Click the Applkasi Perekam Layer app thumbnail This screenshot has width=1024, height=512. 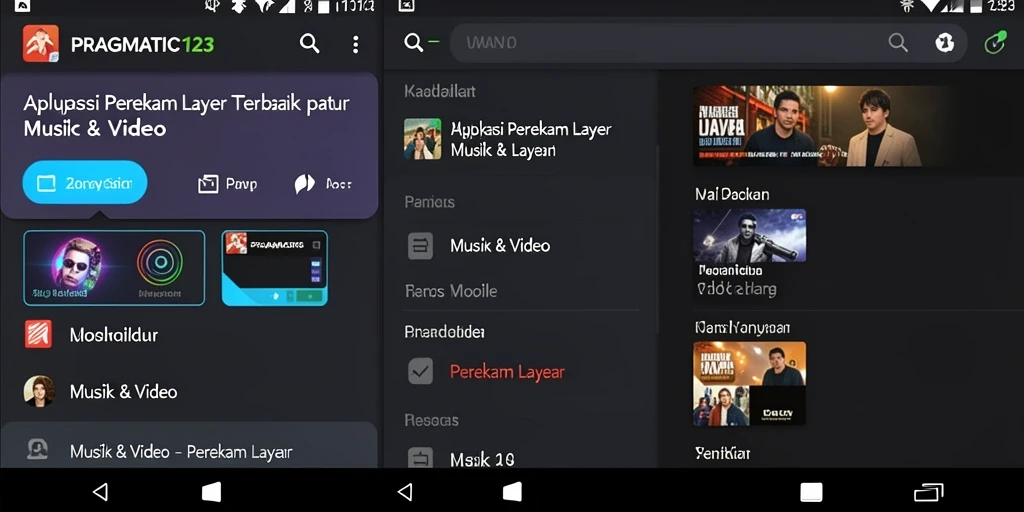[x=422, y=138]
